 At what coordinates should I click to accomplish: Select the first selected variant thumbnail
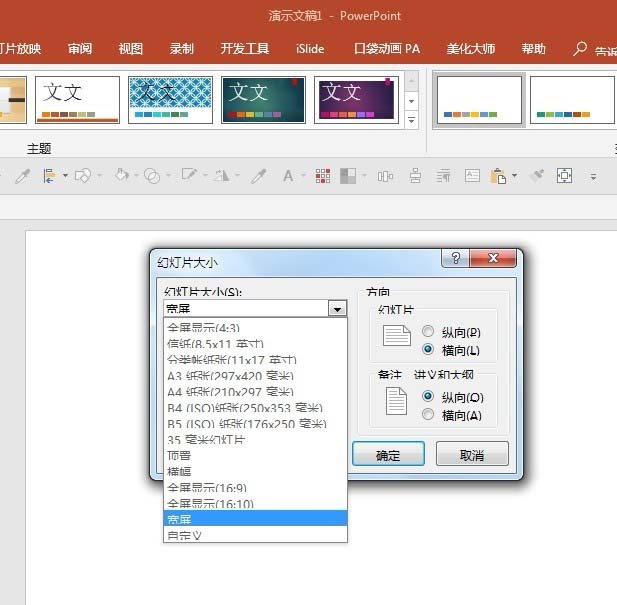[479, 100]
